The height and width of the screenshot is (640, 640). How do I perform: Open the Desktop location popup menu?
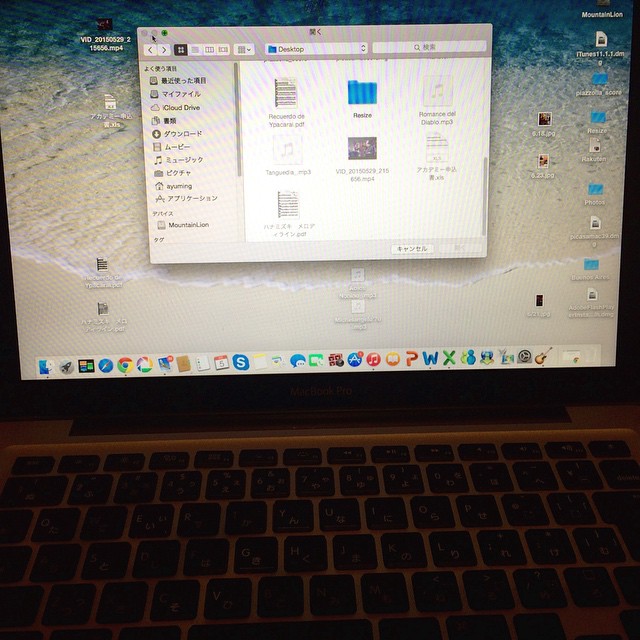(316, 49)
